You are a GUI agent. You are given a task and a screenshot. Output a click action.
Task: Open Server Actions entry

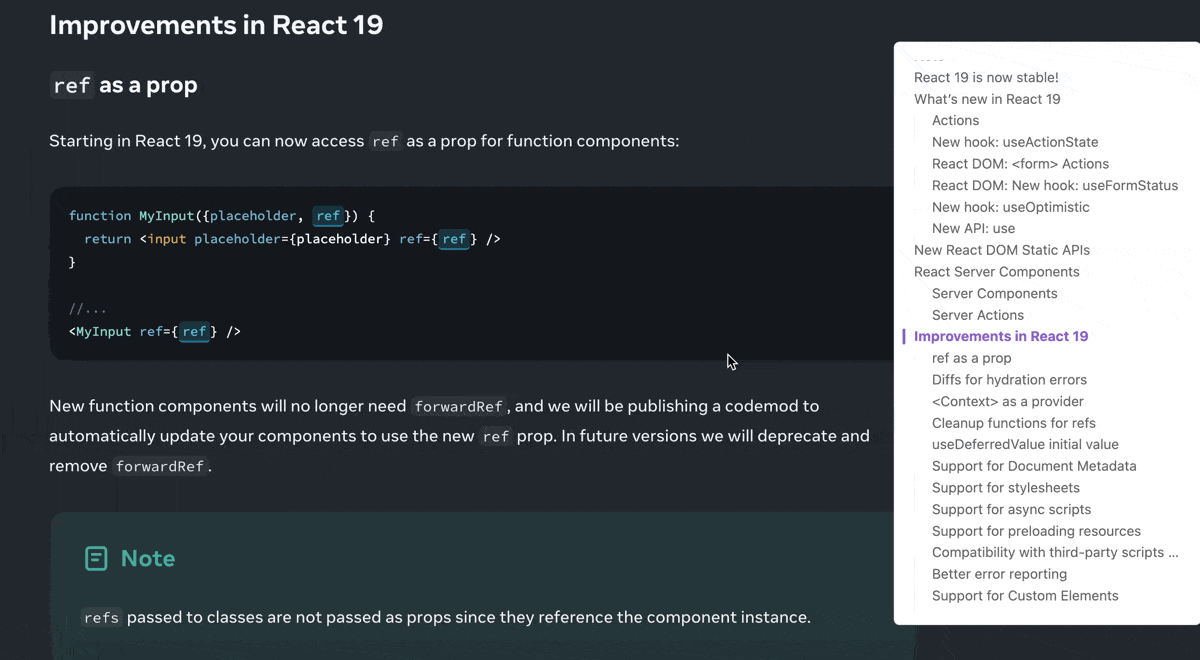click(x=978, y=315)
